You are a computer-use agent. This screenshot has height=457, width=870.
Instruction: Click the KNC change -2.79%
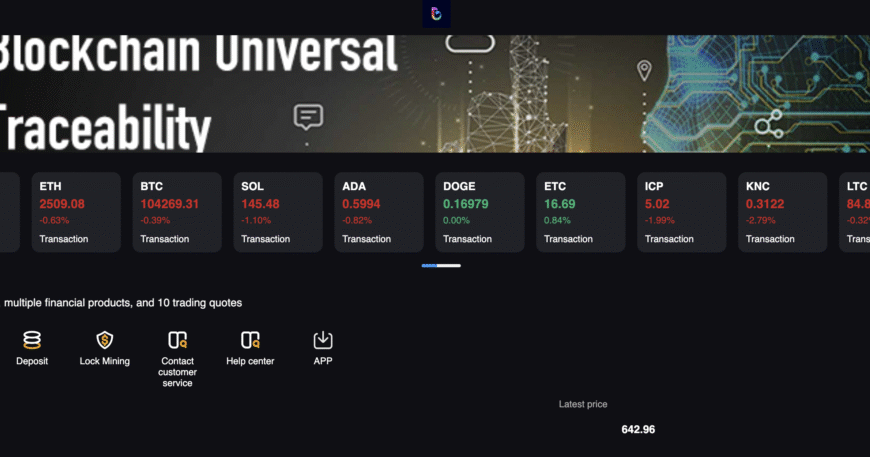(761, 220)
